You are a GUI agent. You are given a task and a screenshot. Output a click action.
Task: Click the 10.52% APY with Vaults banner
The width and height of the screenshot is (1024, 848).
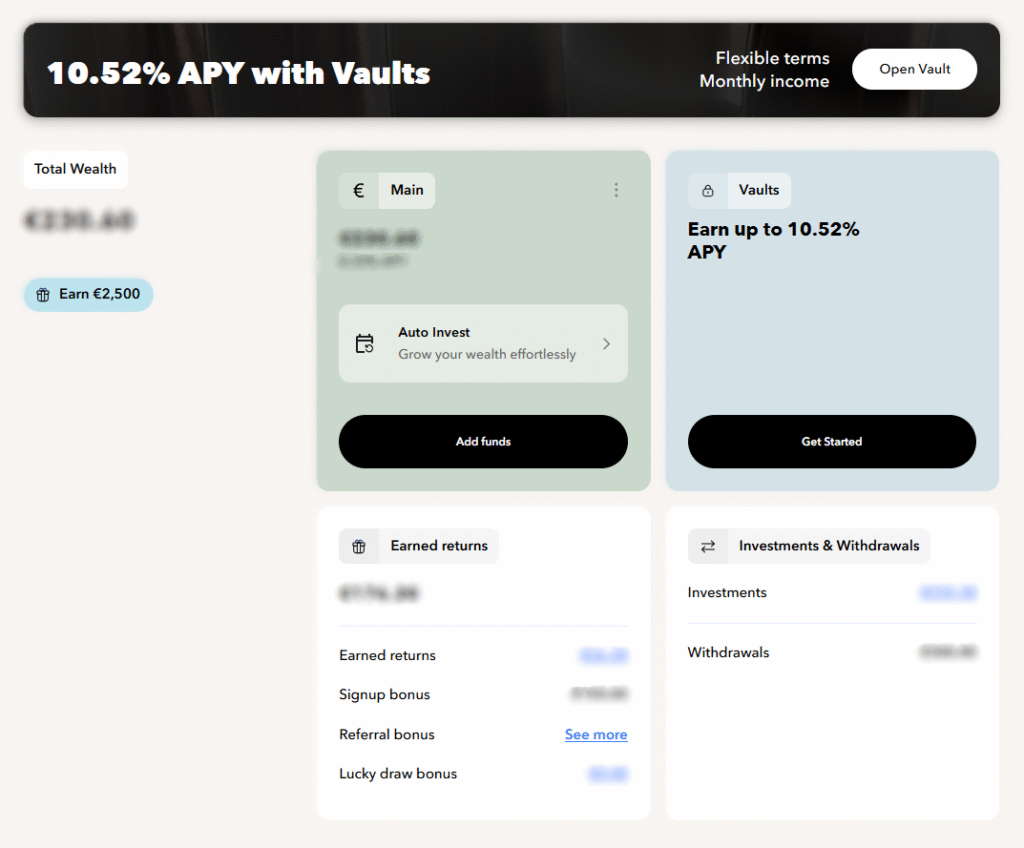tap(239, 73)
